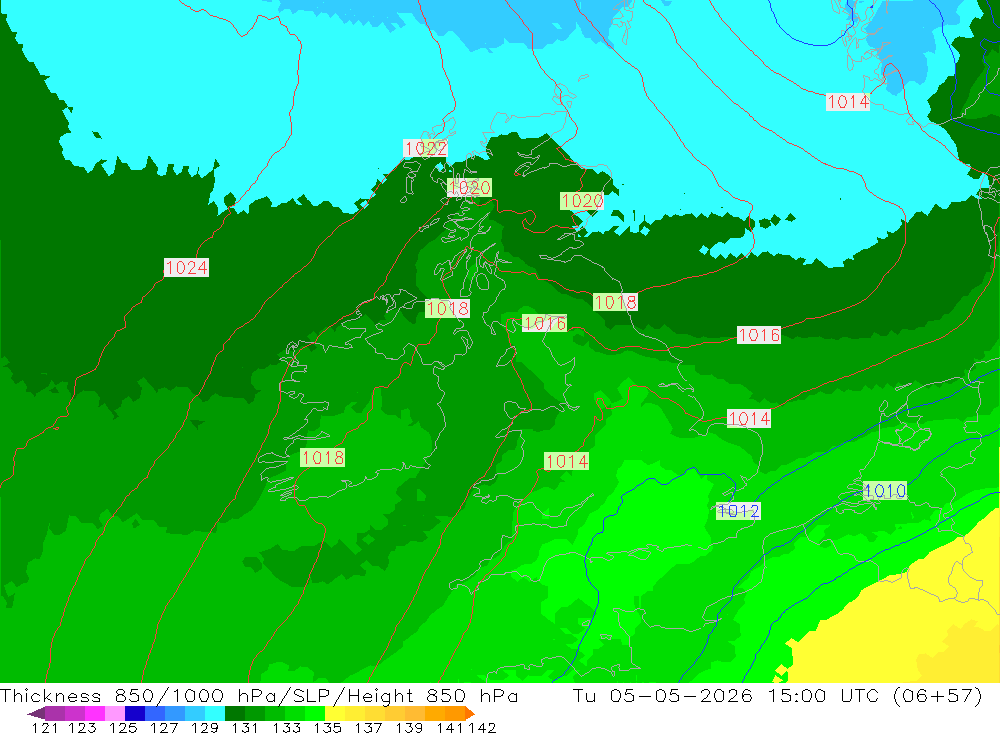This screenshot has width=1000, height=733.
Task: Click the 15:00 UTC time text
Action: 824,695
